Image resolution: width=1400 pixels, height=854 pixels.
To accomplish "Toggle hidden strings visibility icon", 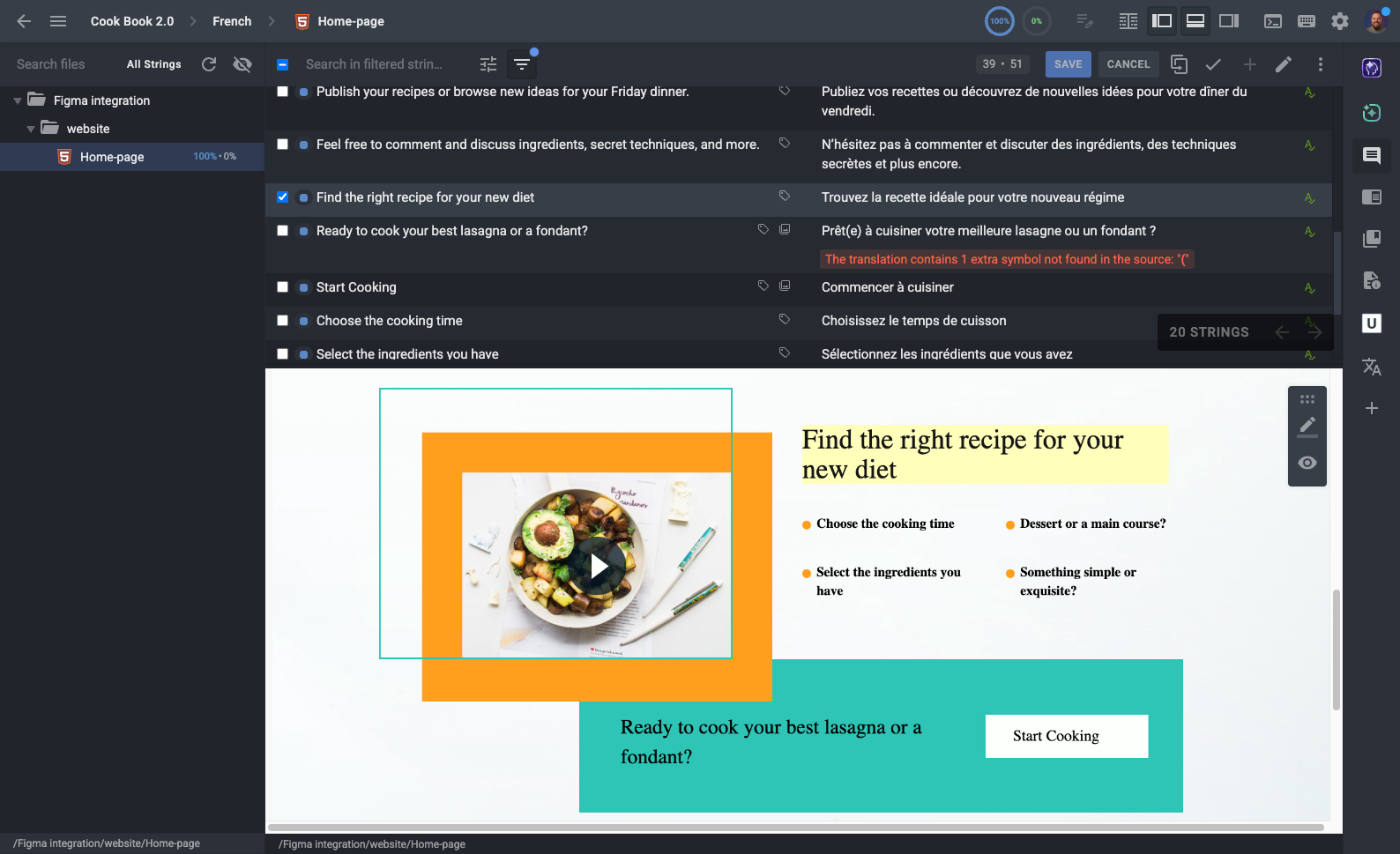I will [242, 64].
